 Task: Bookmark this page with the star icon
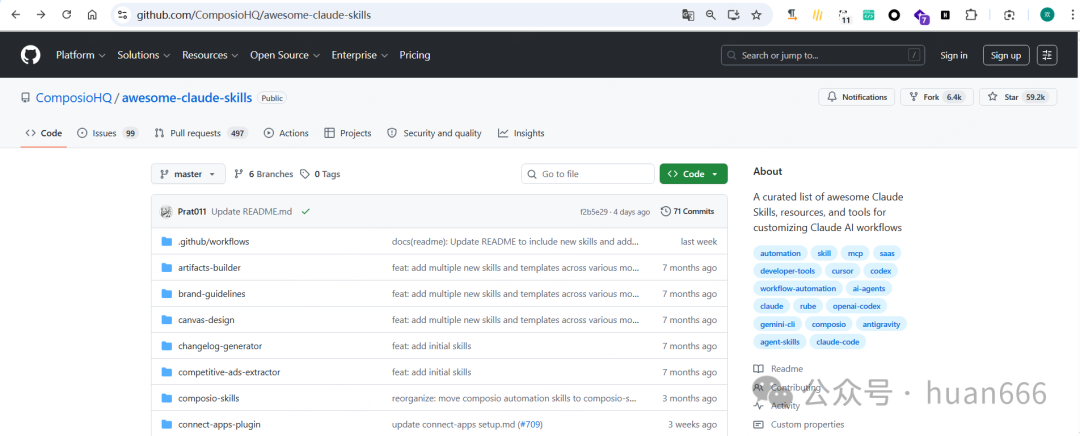click(x=756, y=14)
